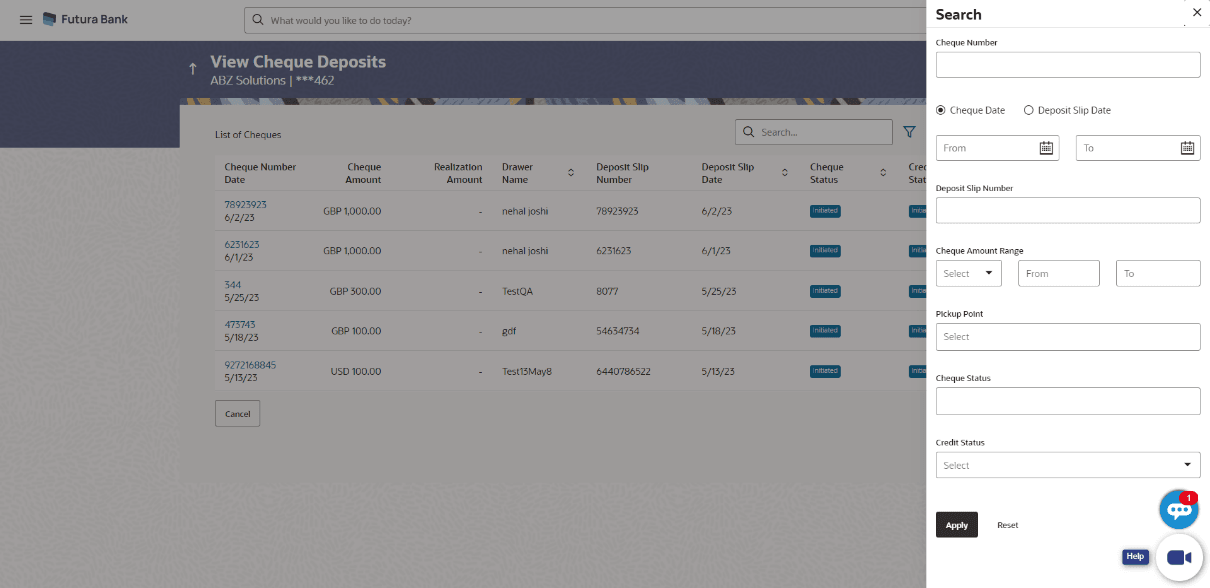
Task: Open the From date calendar picker
Action: 1046,148
